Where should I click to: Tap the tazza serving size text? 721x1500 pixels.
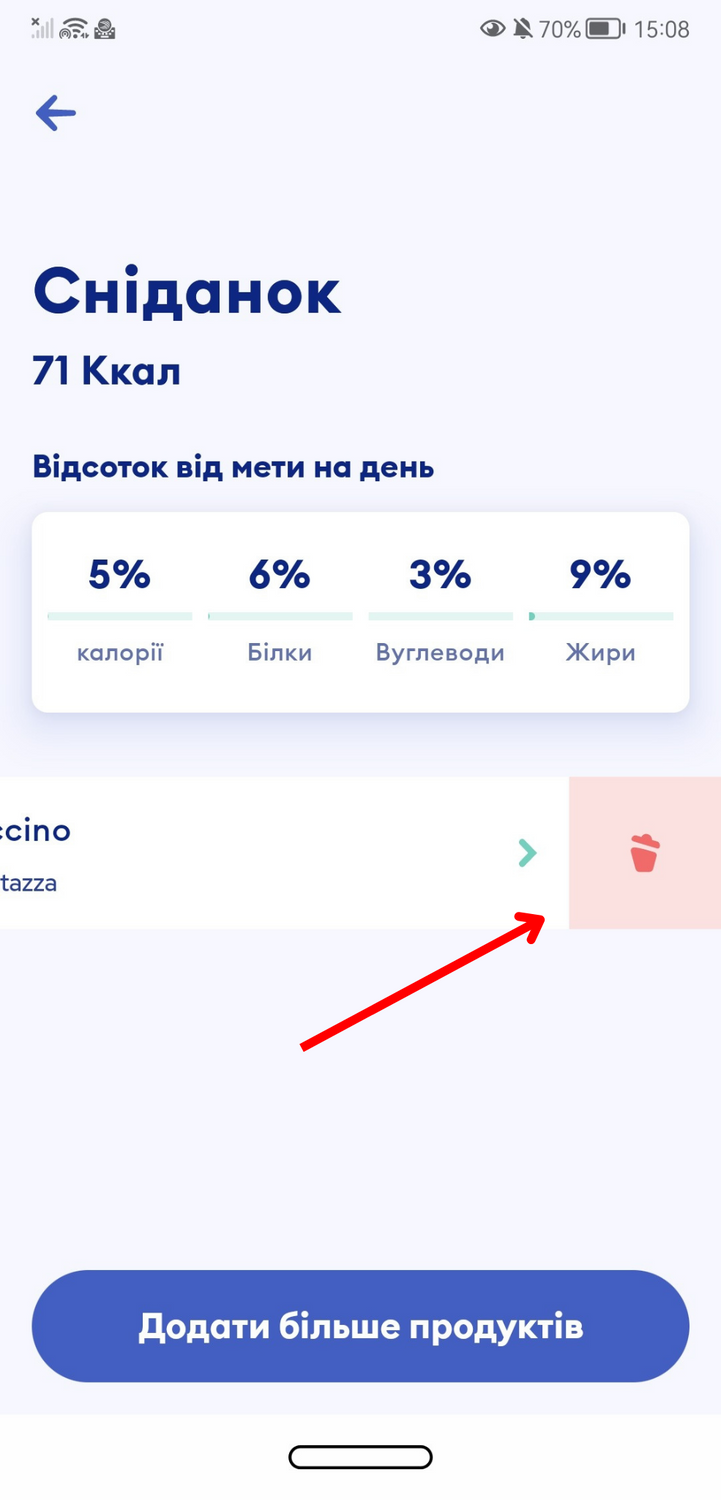coord(28,883)
